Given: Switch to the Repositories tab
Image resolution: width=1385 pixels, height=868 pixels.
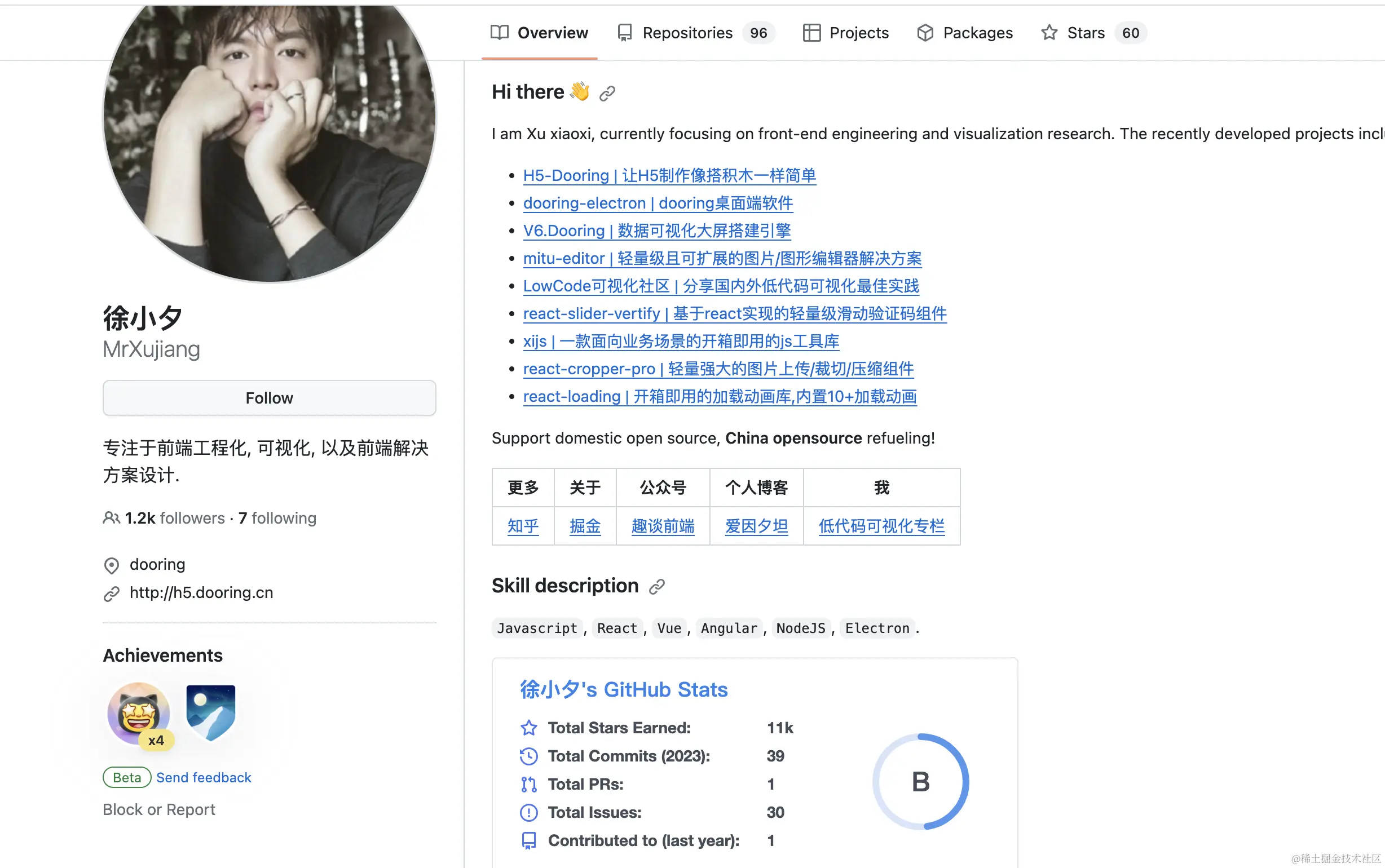Looking at the screenshot, I should tap(696, 33).
